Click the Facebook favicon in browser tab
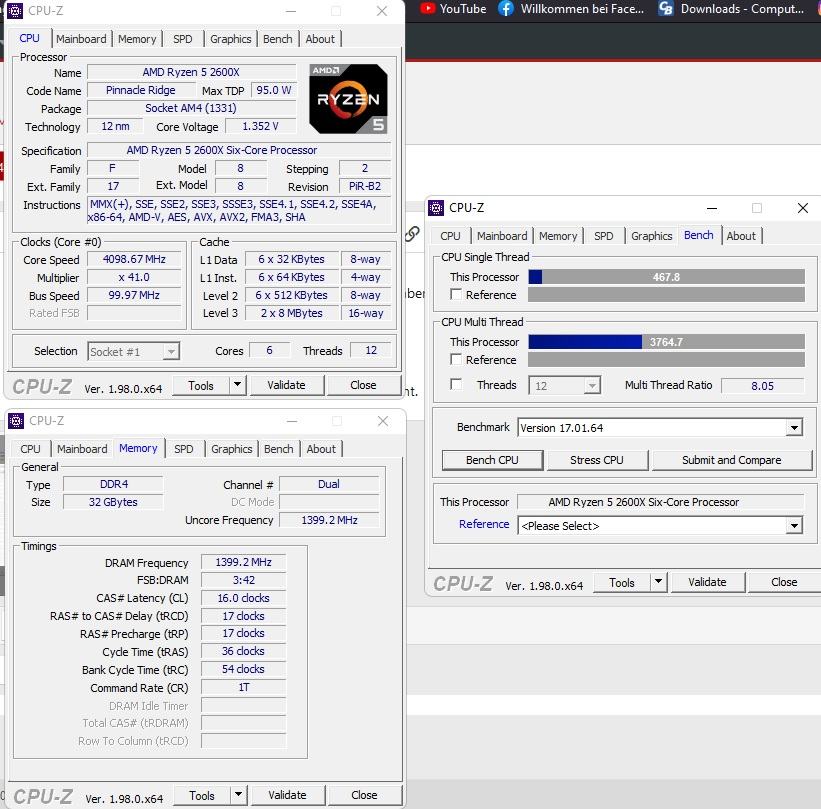821x809 pixels. coord(505,8)
